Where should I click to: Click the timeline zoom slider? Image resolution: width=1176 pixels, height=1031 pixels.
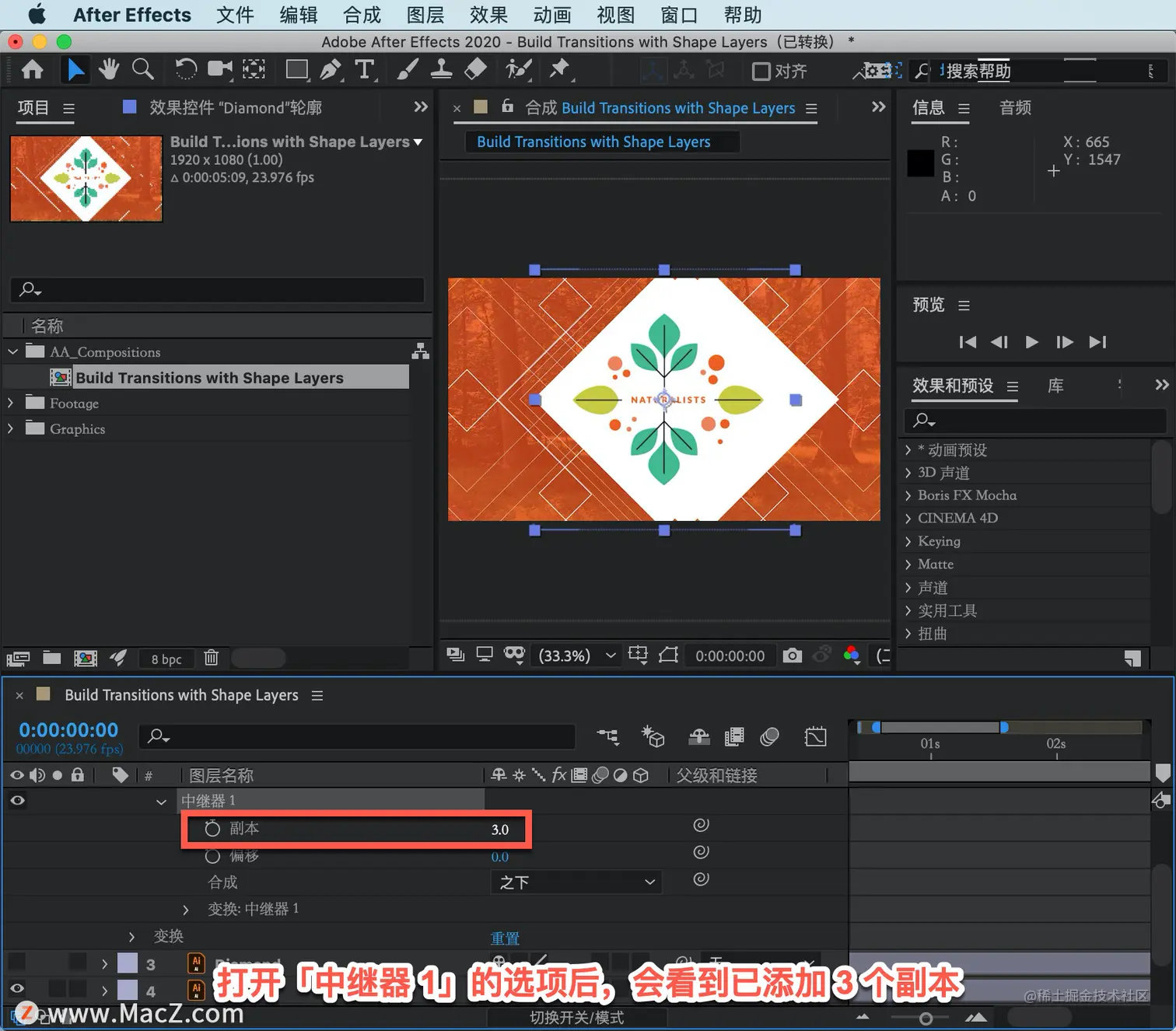point(926,1018)
